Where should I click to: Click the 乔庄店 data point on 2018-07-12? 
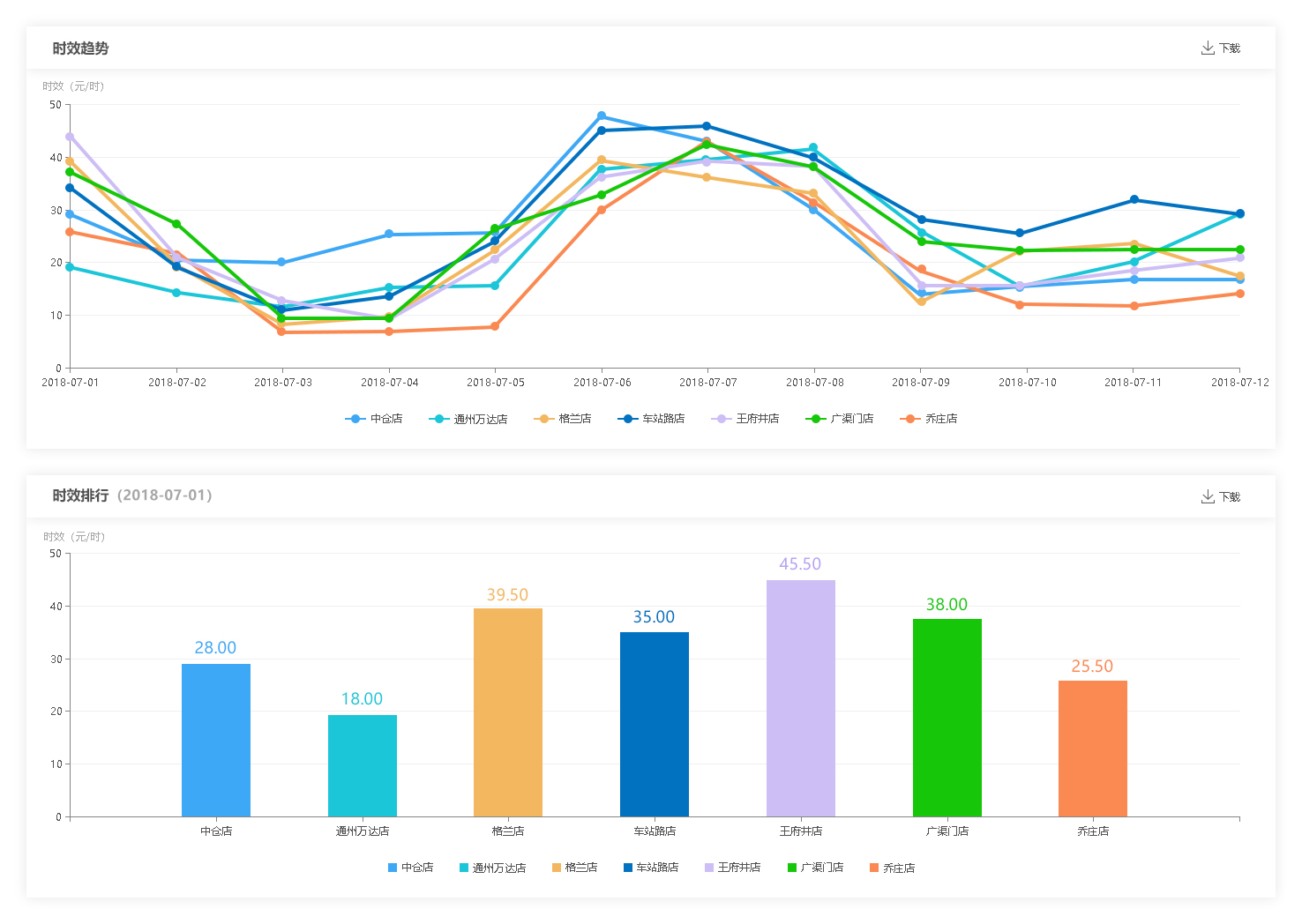(1240, 294)
